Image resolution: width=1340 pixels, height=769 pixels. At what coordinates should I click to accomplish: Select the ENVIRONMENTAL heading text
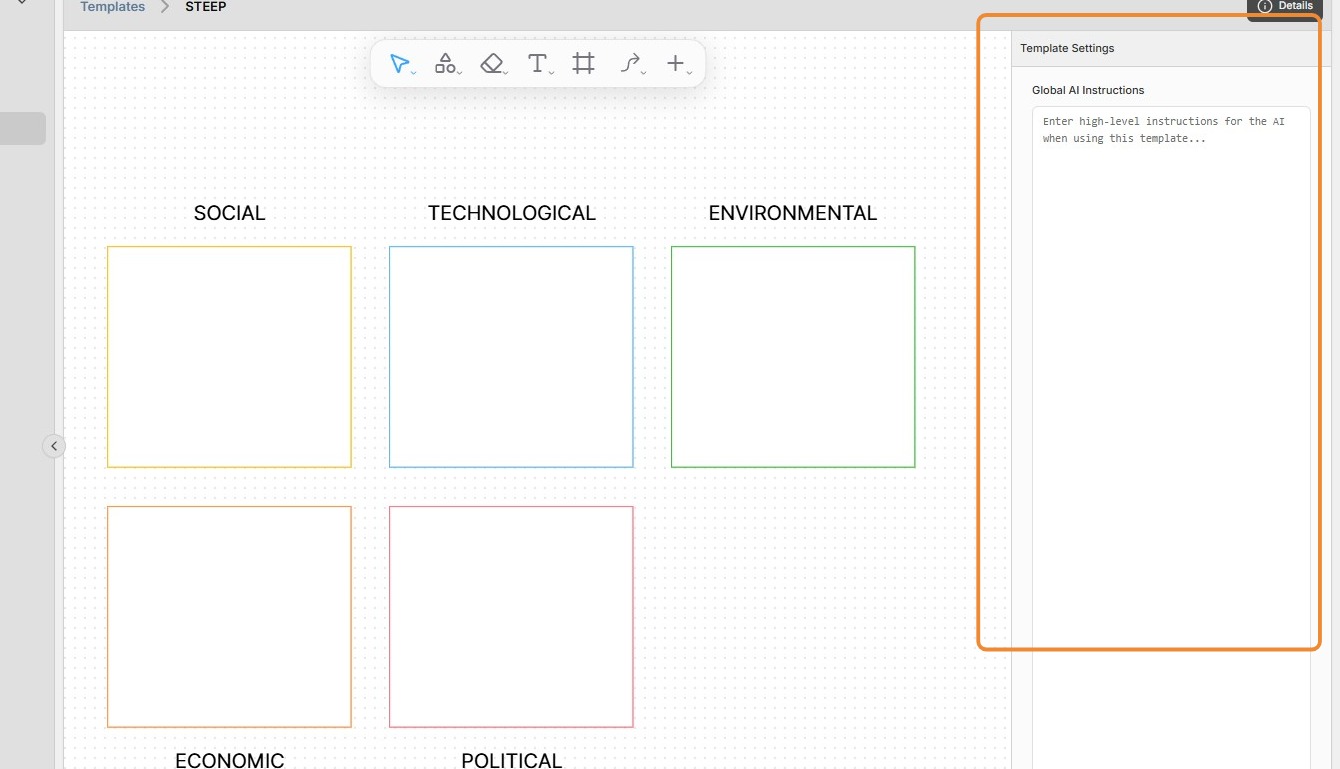793,213
